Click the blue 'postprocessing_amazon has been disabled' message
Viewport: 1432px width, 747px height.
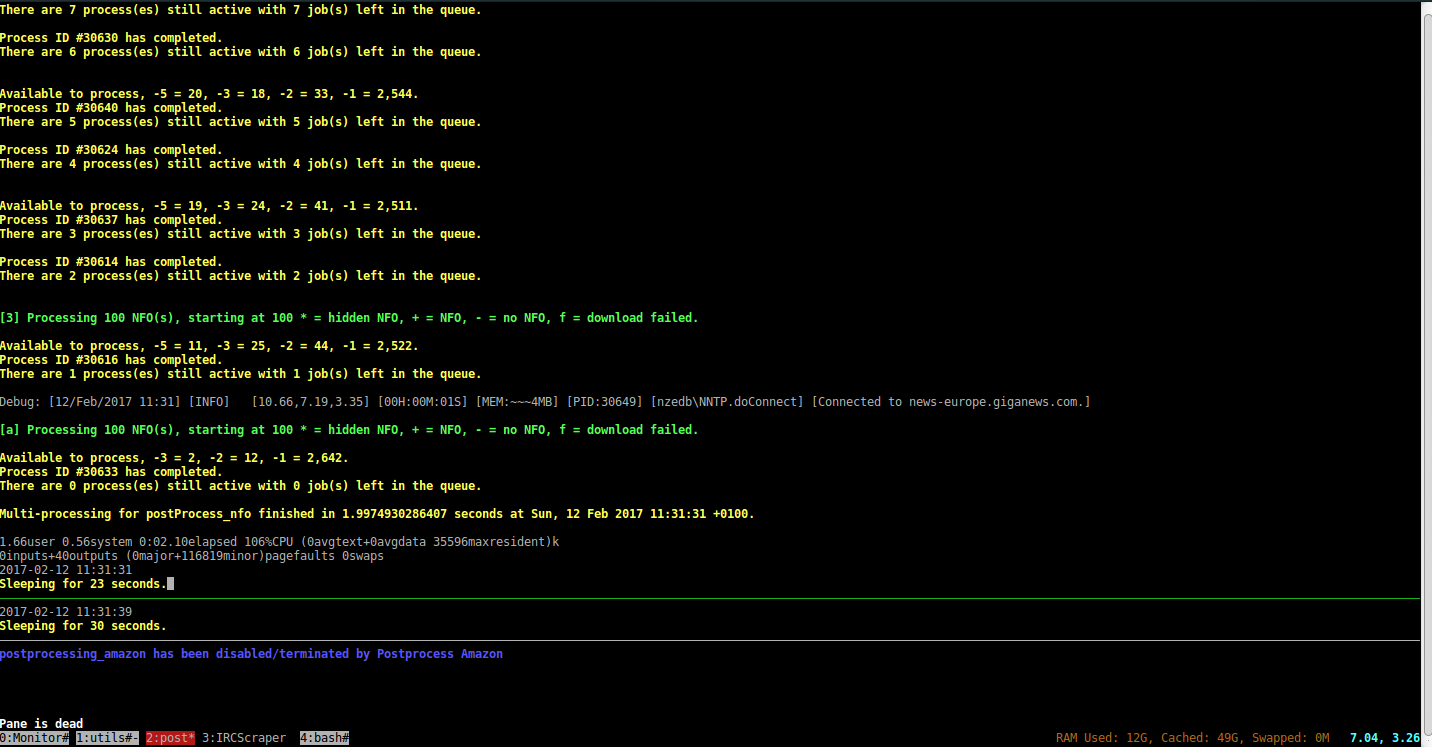[251, 654]
